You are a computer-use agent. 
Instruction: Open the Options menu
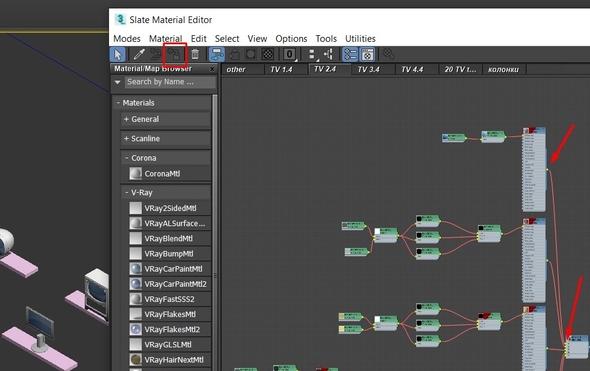pyautogui.click(x=291, y=39)
